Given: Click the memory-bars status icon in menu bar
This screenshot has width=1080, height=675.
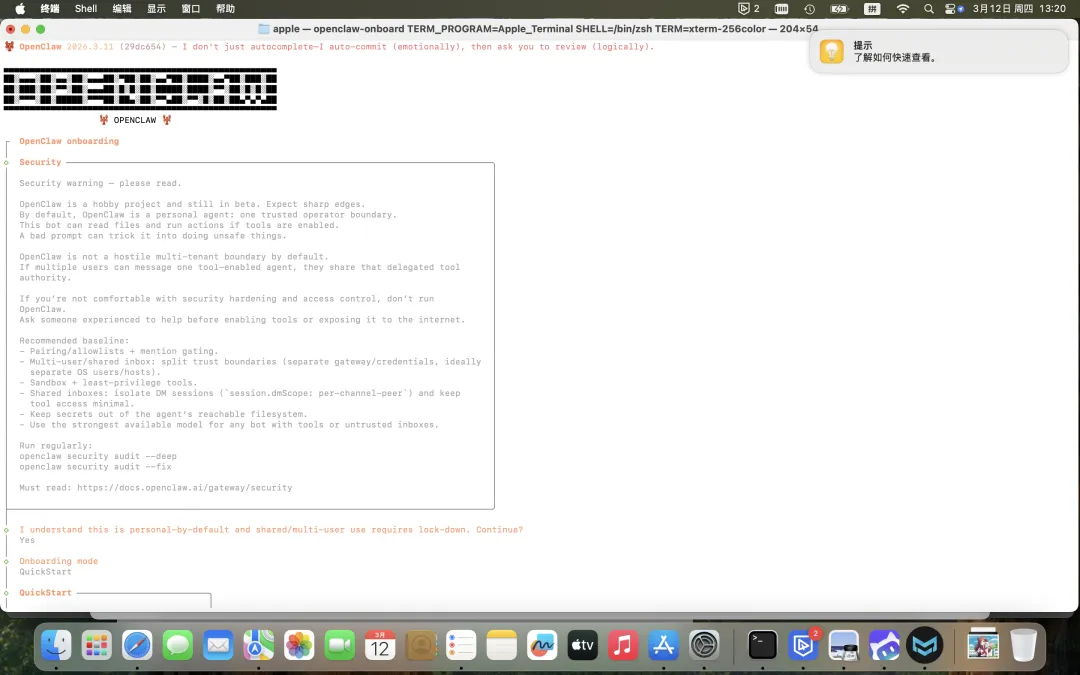Looking at the screenshot, I should coord(781,8).
